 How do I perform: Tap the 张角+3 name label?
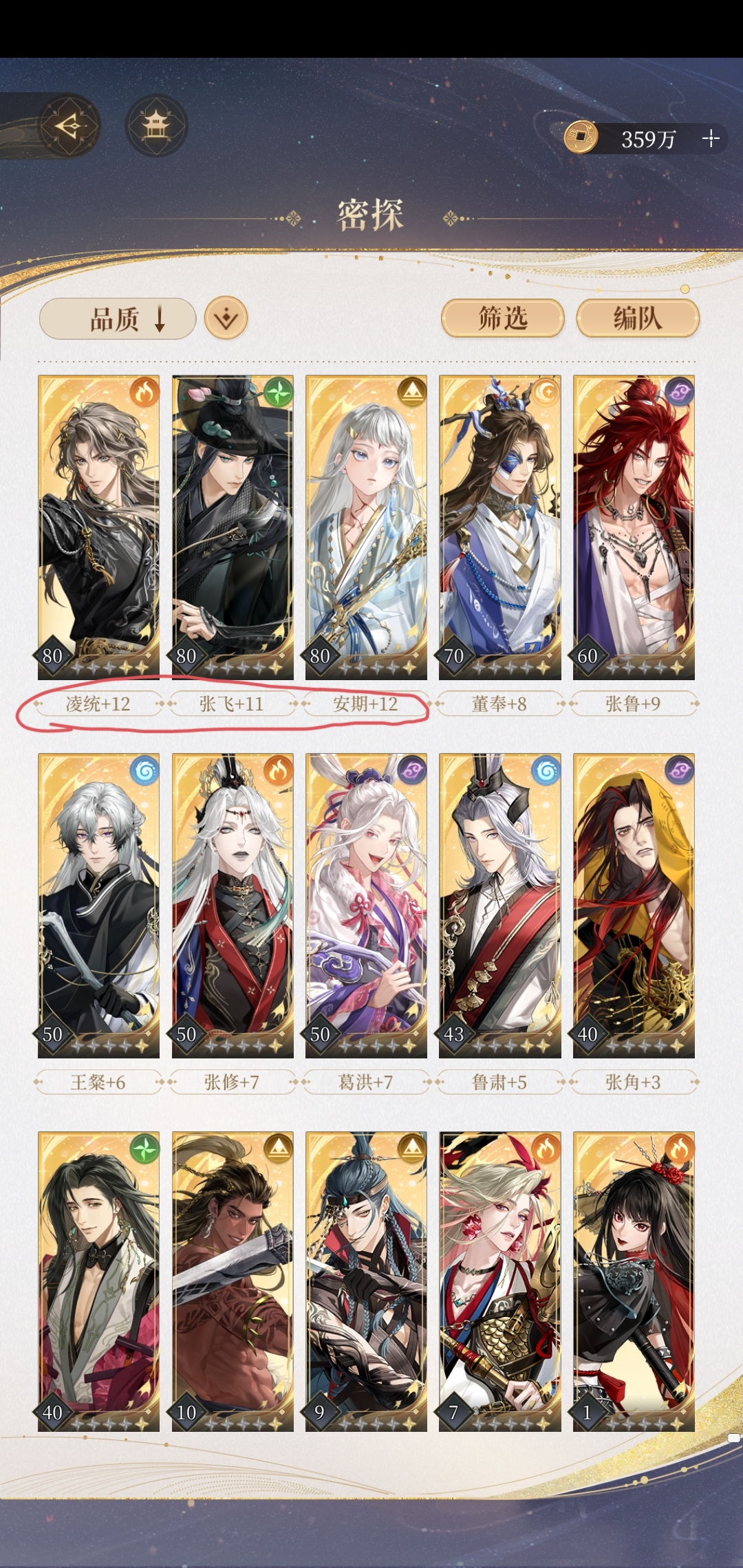(633, 1082)
